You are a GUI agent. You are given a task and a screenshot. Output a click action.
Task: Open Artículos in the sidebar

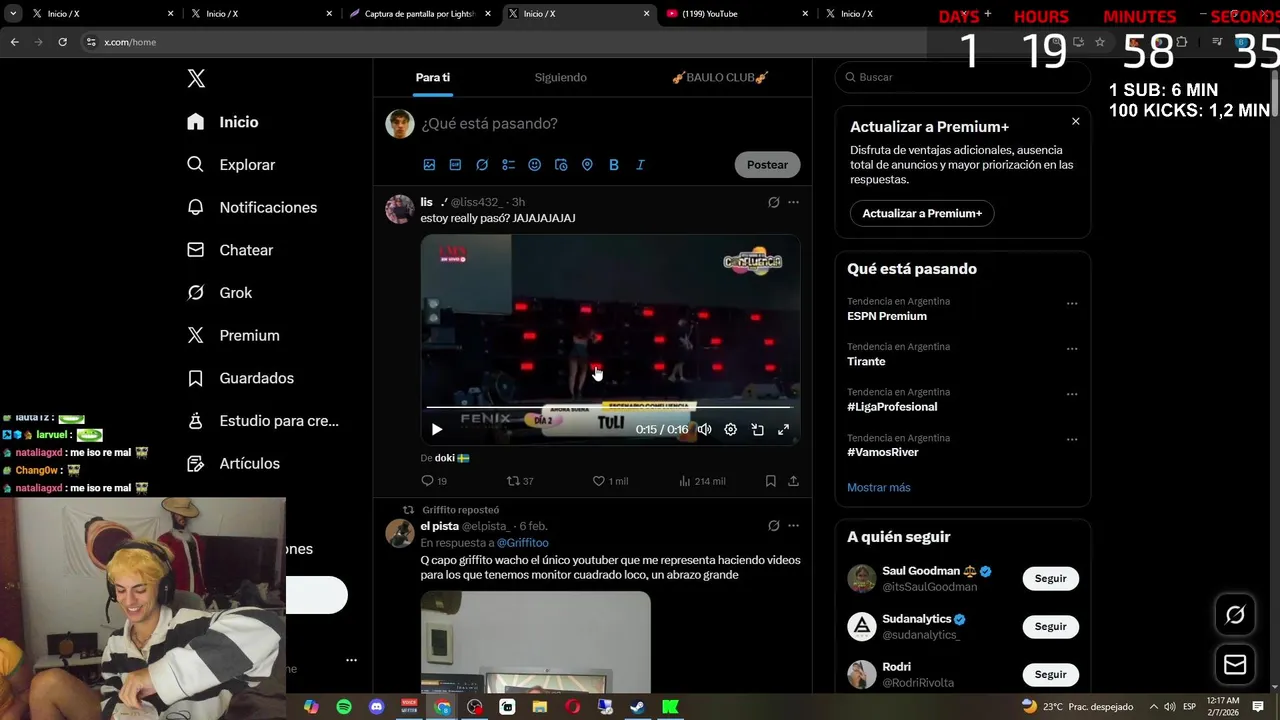(x=233, y=464)
